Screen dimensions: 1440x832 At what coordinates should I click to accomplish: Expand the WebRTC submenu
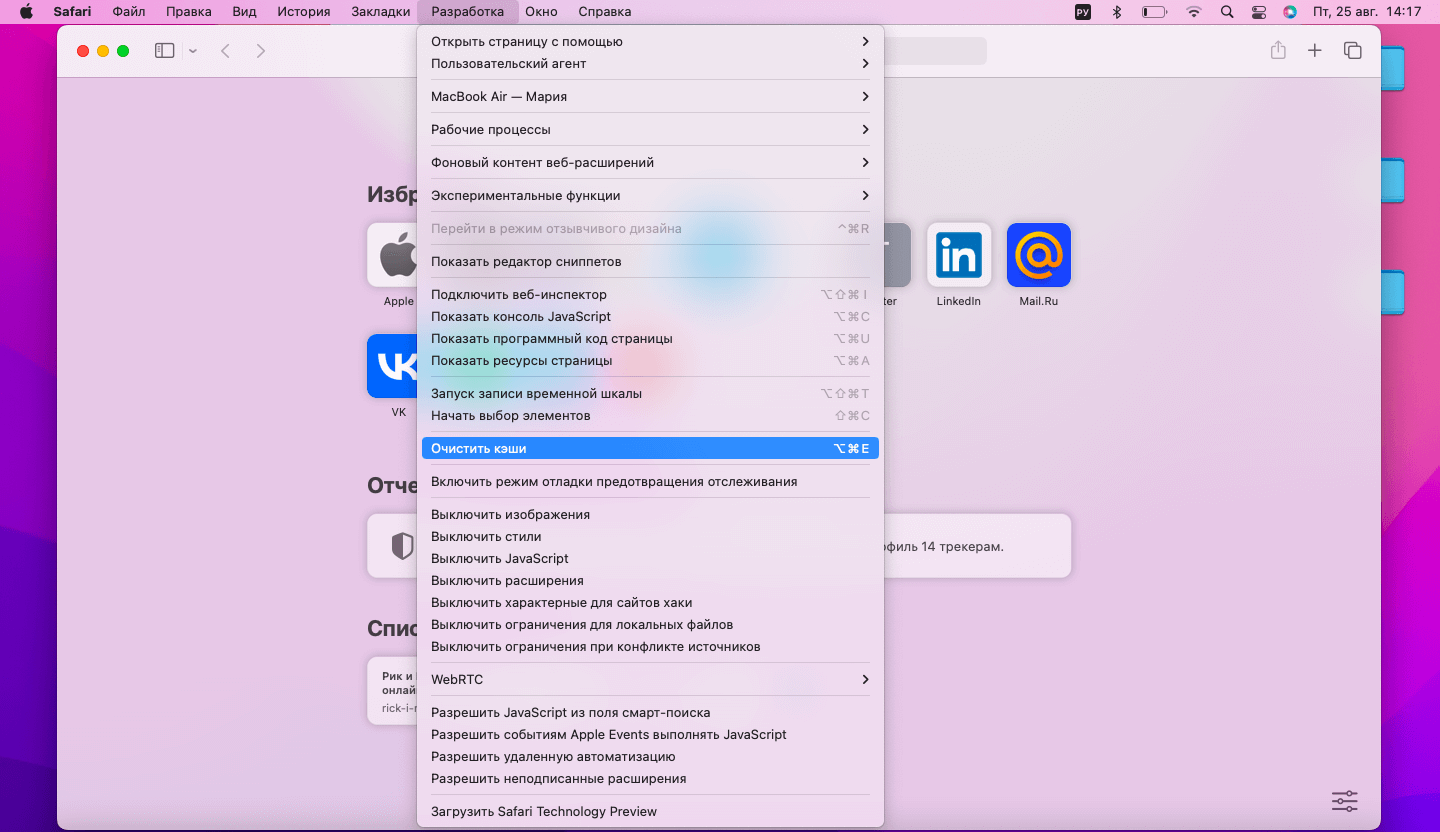(x=650, y=679)
